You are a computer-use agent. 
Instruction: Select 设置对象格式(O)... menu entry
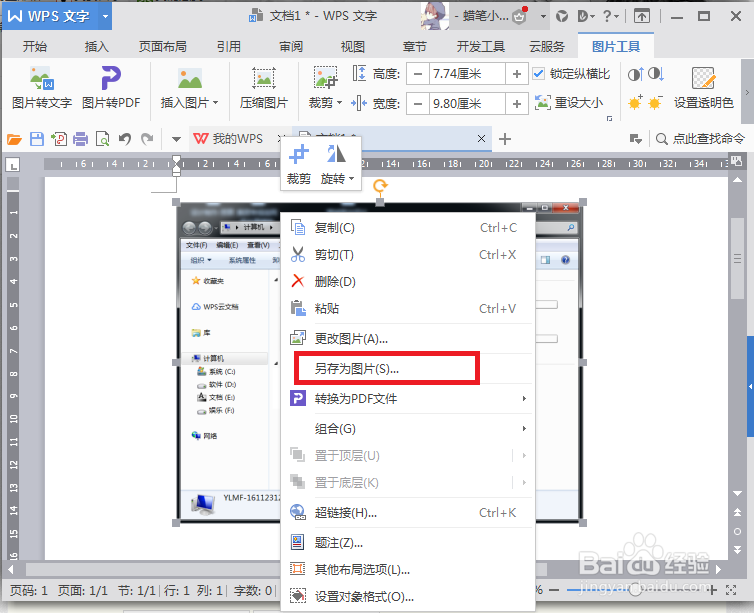click(x=408, y=597)
